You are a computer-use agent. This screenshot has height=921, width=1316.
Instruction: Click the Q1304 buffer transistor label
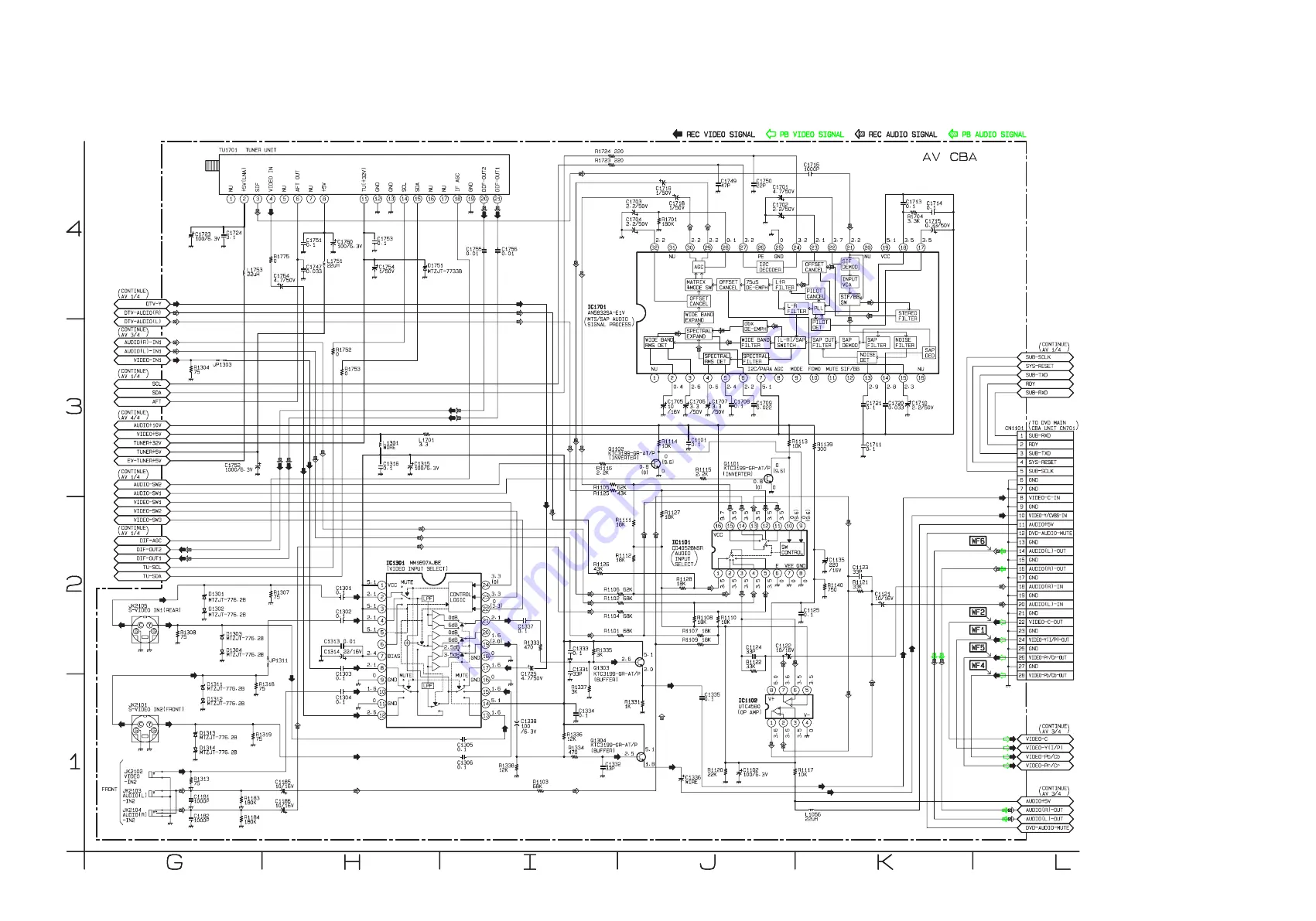pyautogui.click(x=615, y=745)
